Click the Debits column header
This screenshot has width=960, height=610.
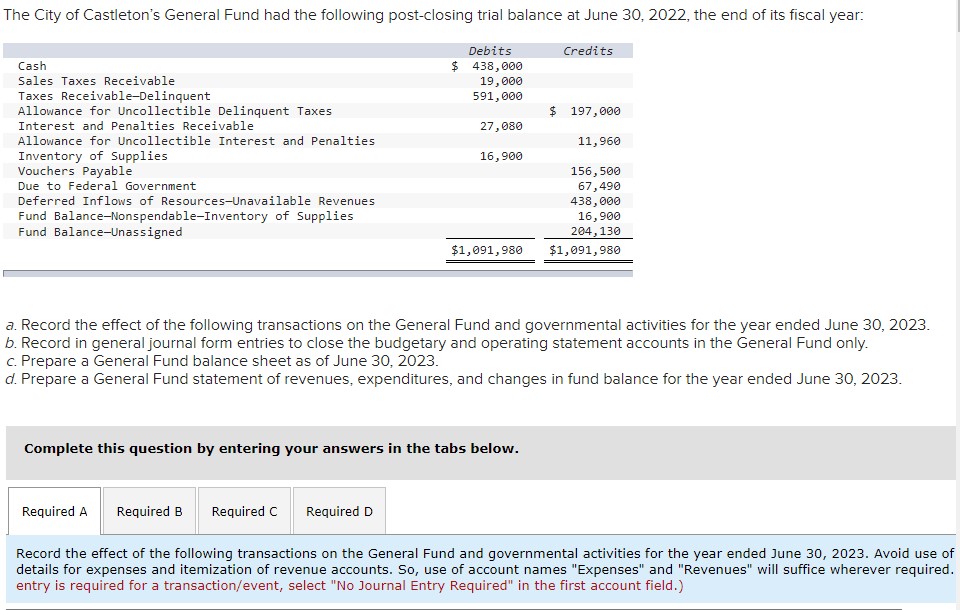(490, 51)
